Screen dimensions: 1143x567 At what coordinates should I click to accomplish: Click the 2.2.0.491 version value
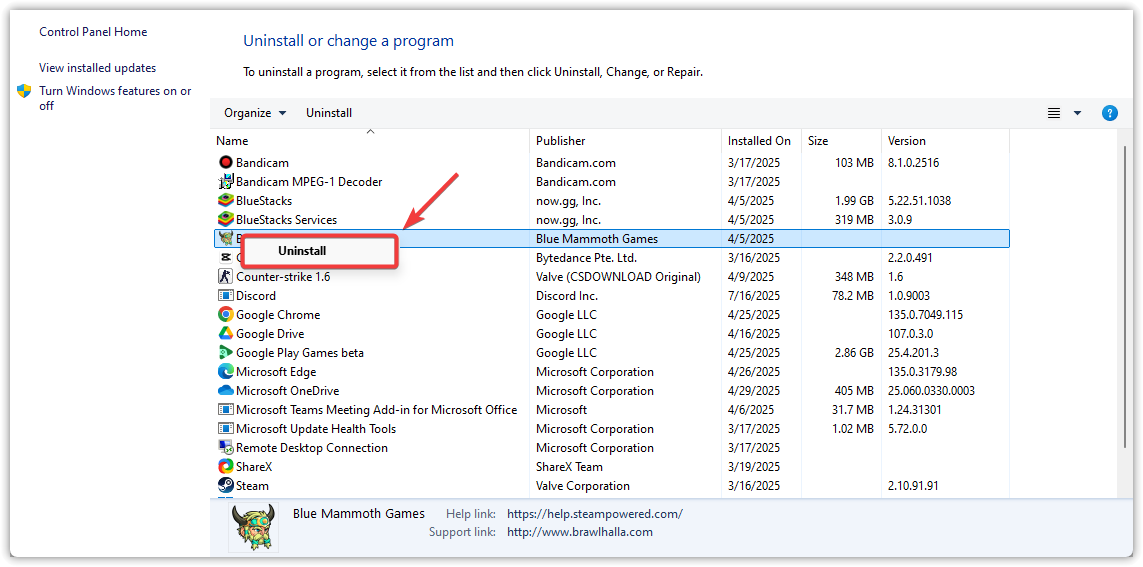click(910, 257)
